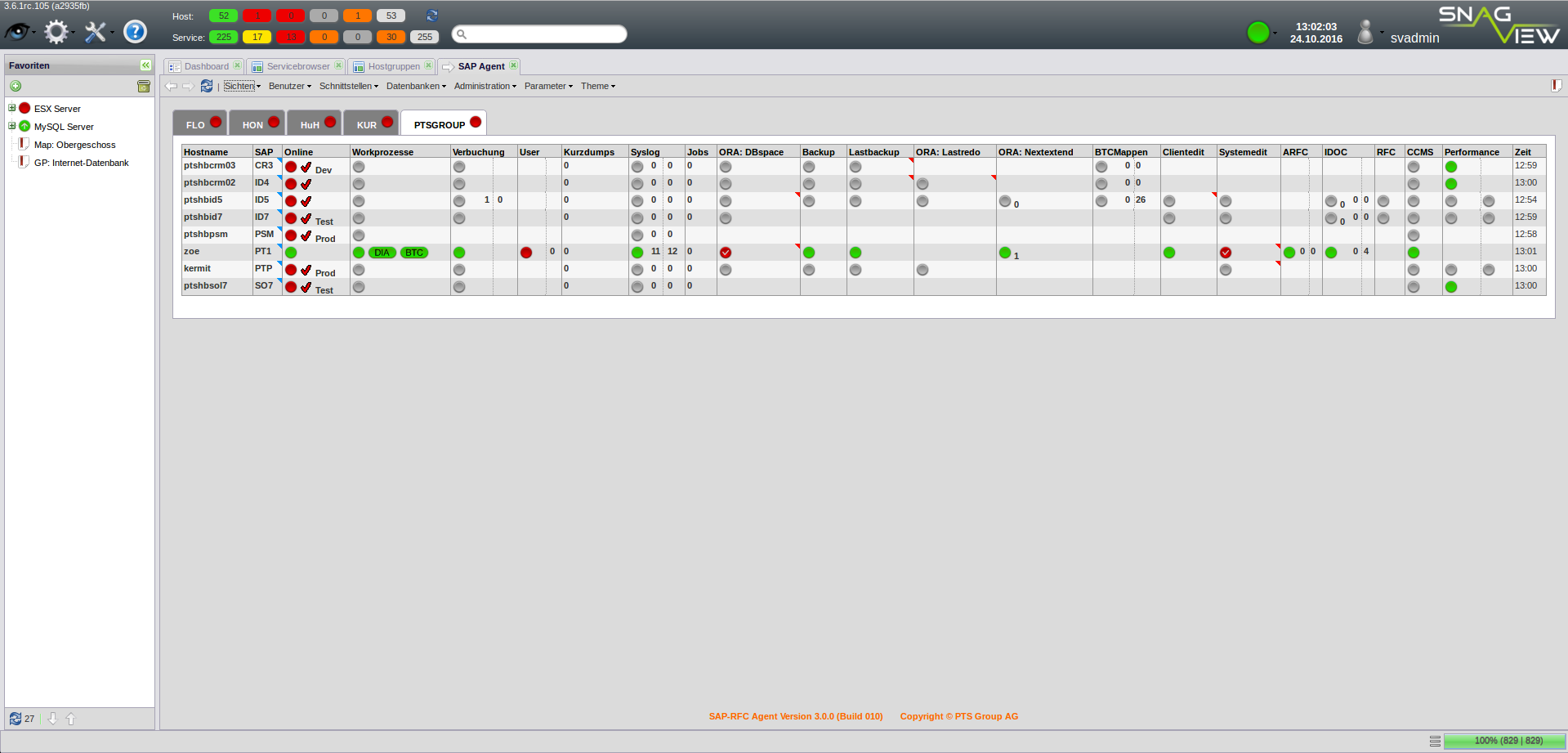Screen dimensions: 1568x753
Task: Expand the ESX Server tree node
Action: point(12,108)
